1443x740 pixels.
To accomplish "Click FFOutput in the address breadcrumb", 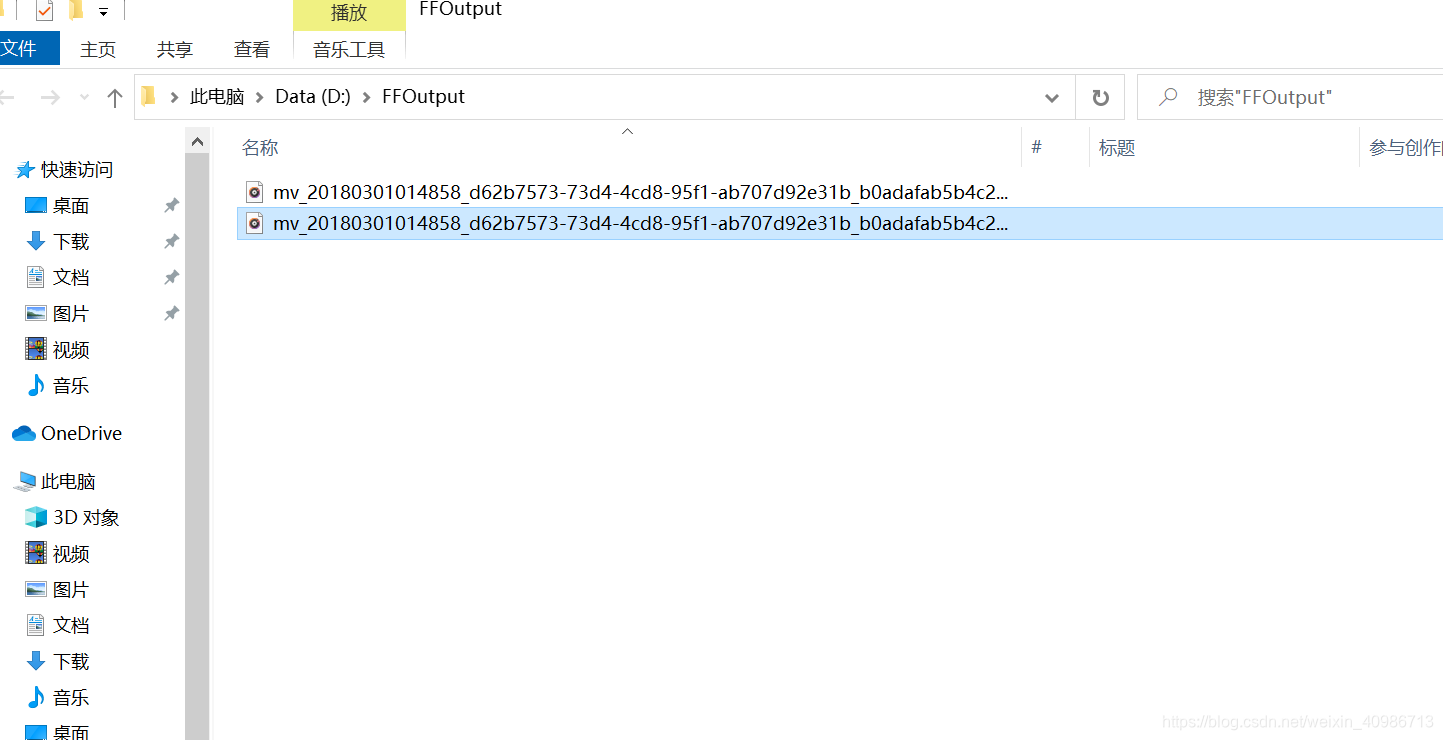I will click(x=423, y=97).
